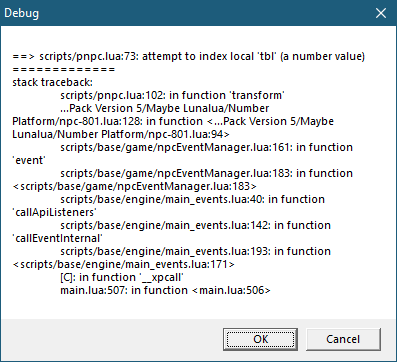Click the OK button
This screenshot has width=397, height=362.
[260, 339]
